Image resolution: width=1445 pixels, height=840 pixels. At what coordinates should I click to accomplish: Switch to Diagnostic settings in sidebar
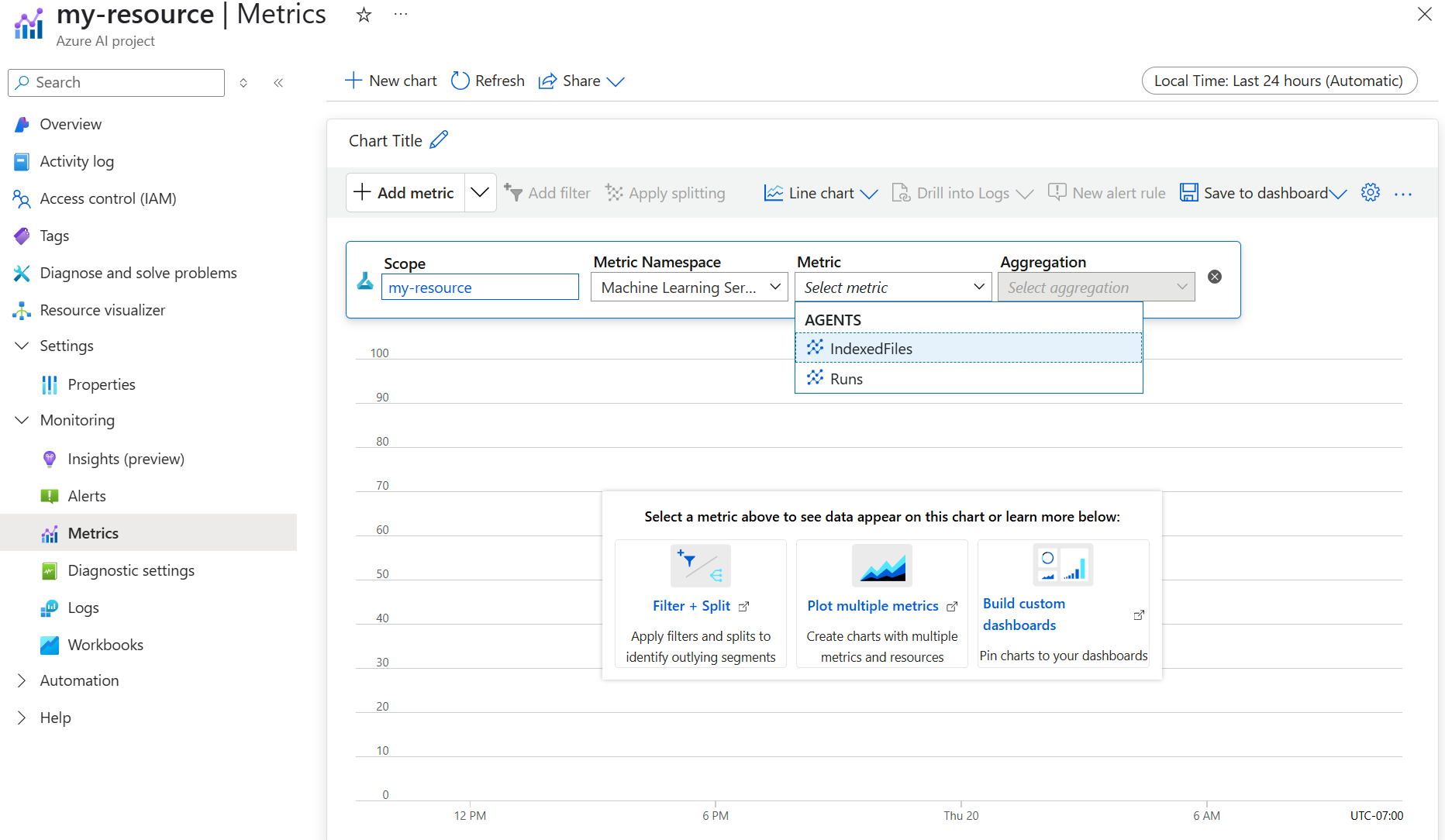tap(130, 570)
